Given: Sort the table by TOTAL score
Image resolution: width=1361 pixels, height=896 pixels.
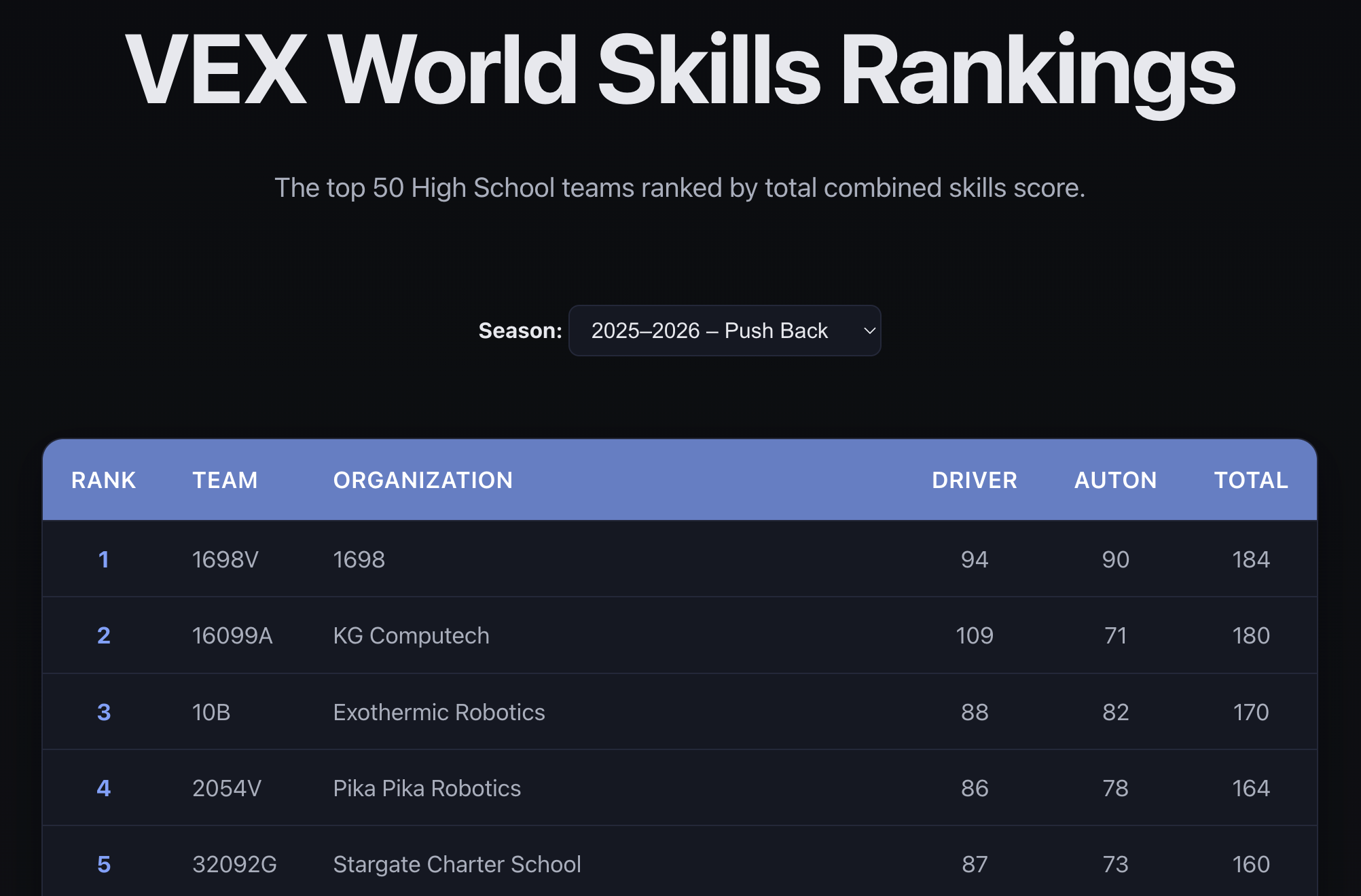Looking at the screenshot, I should point(1251,480).
